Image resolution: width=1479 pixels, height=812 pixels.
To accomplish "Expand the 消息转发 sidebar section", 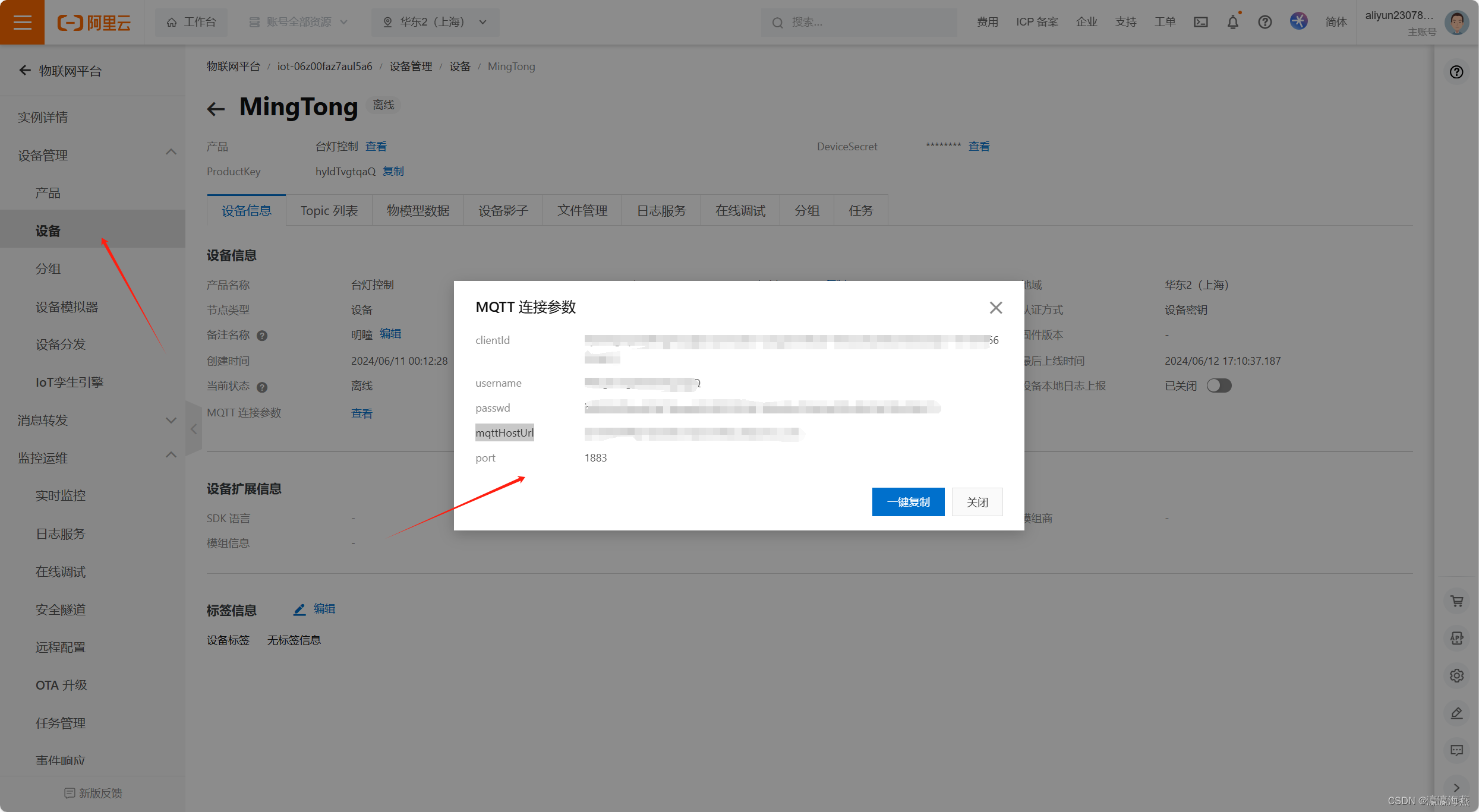I will (x=171, y=421).
